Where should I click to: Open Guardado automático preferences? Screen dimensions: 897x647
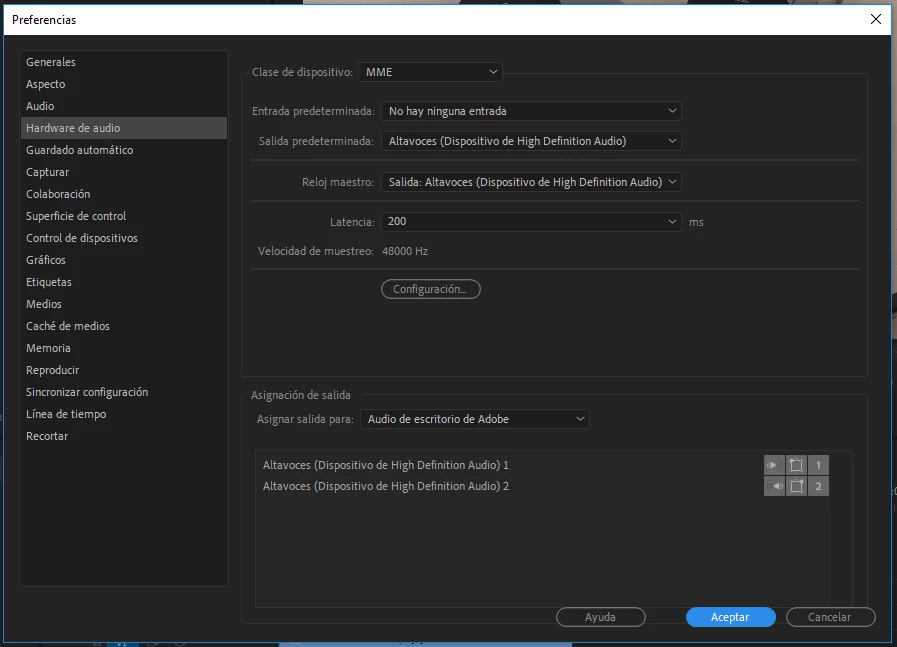[124, 150]
